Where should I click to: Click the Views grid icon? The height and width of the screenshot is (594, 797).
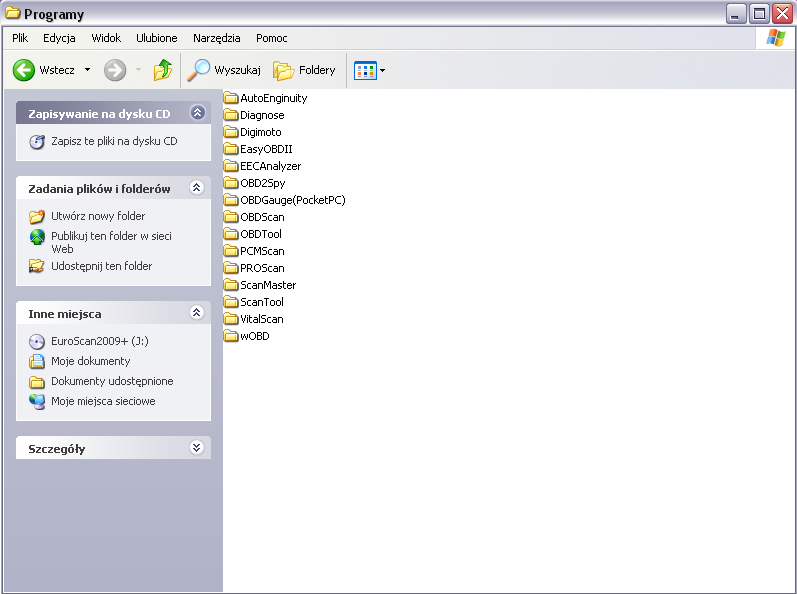(364, 70)
